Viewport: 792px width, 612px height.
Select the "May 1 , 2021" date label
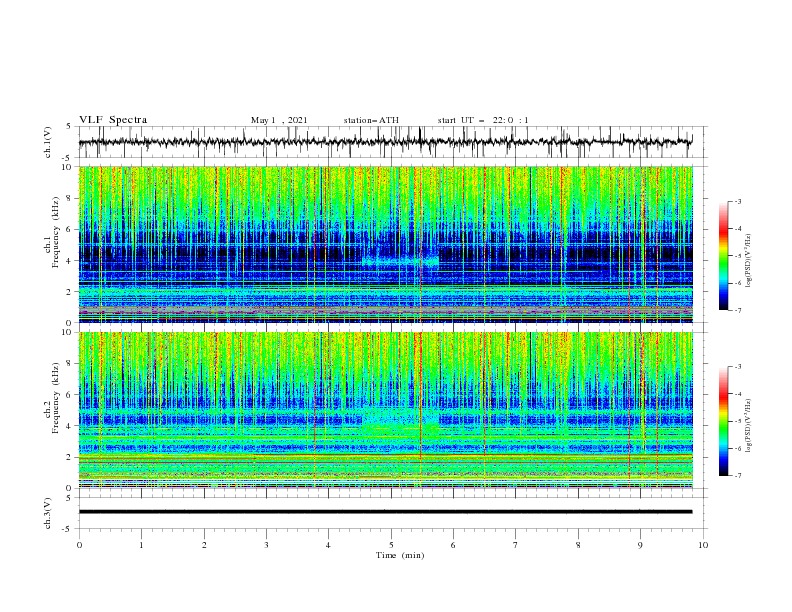point(279,120)
